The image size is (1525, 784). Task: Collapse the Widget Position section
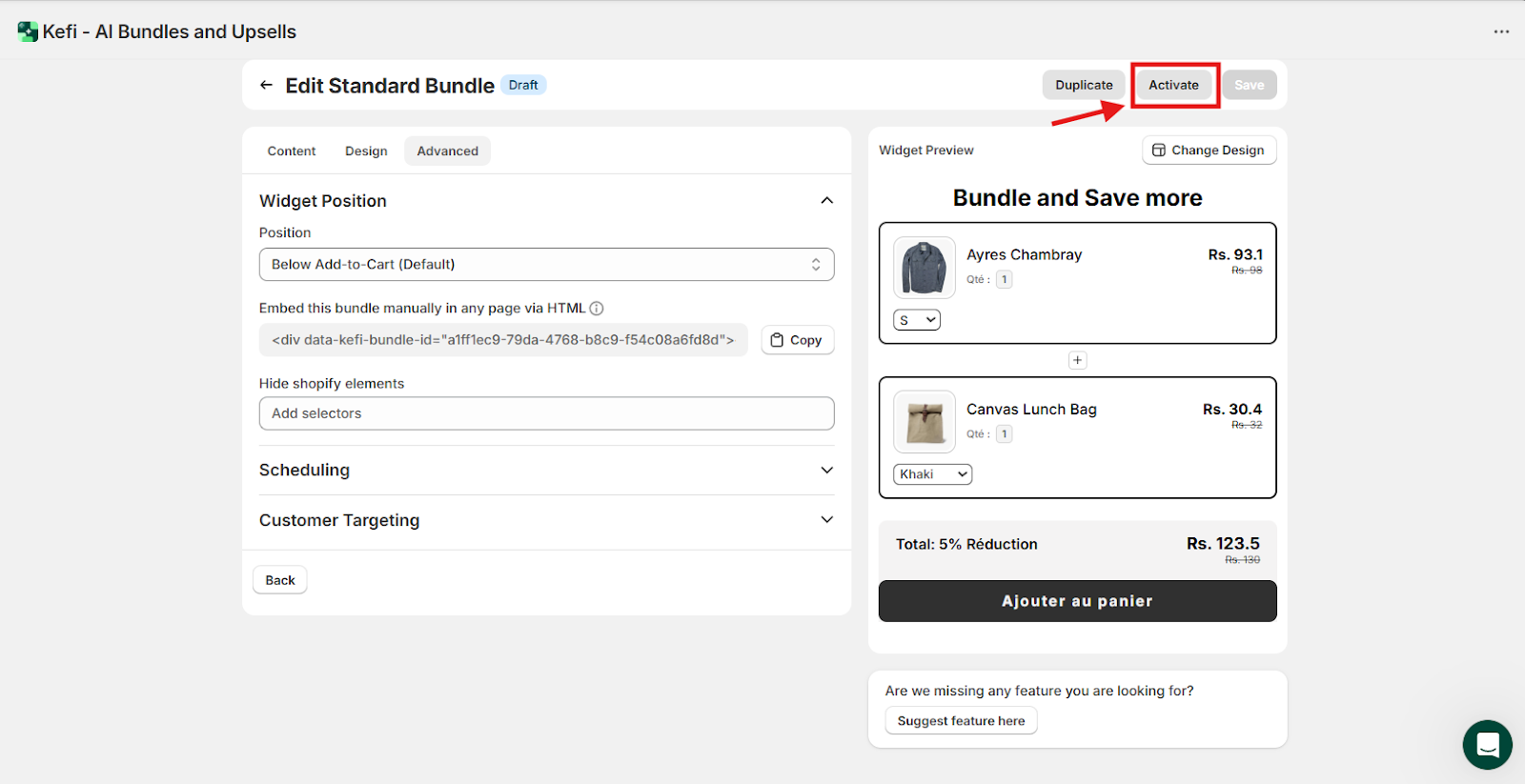point(826,201)
